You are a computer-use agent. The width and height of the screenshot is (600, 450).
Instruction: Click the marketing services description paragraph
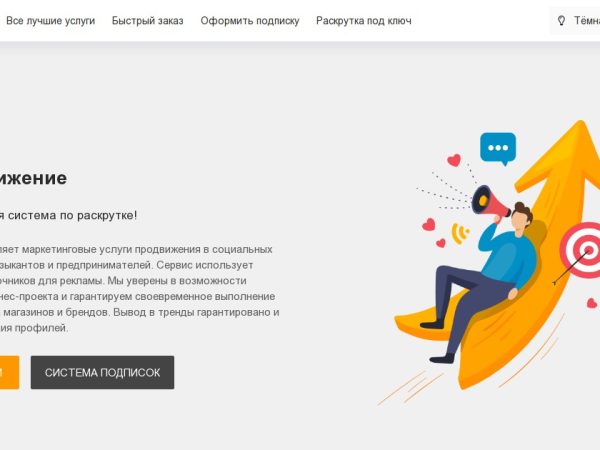click(x=140, y=289)
